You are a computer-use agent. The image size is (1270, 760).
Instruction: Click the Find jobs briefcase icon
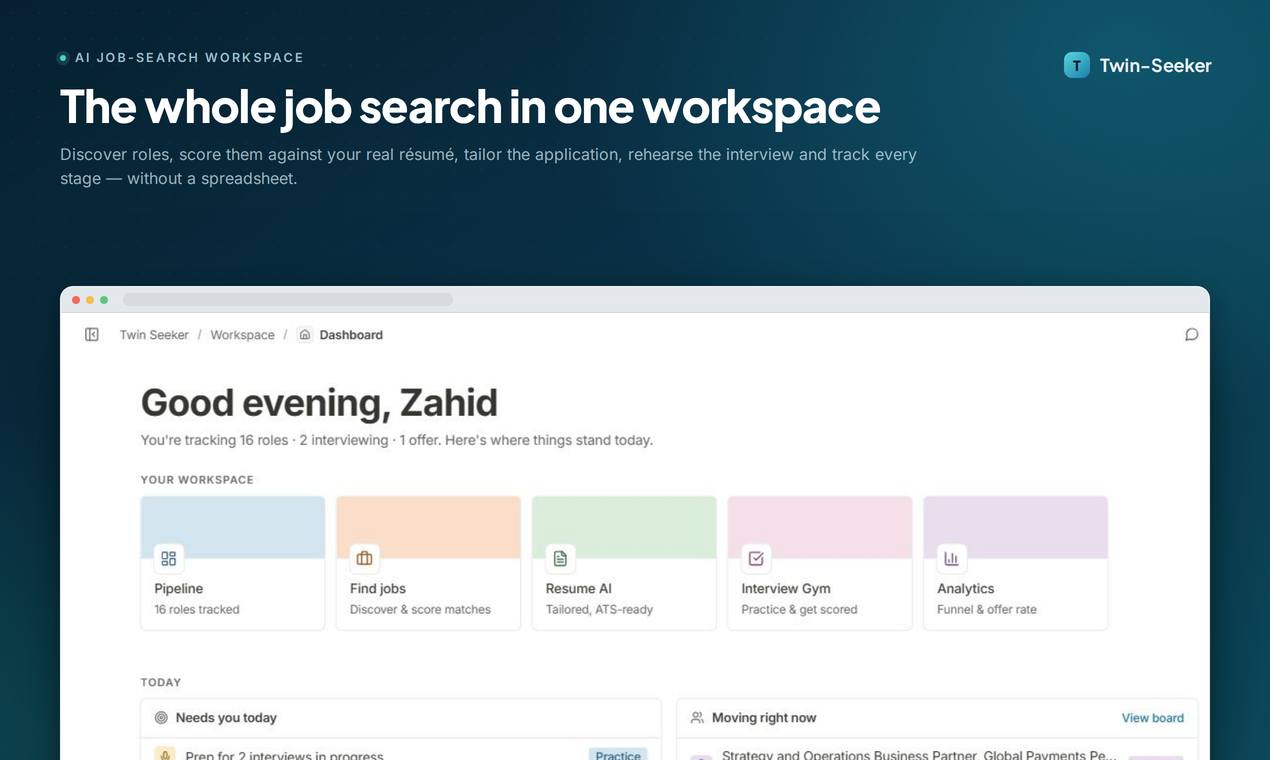tap(364, 558)
